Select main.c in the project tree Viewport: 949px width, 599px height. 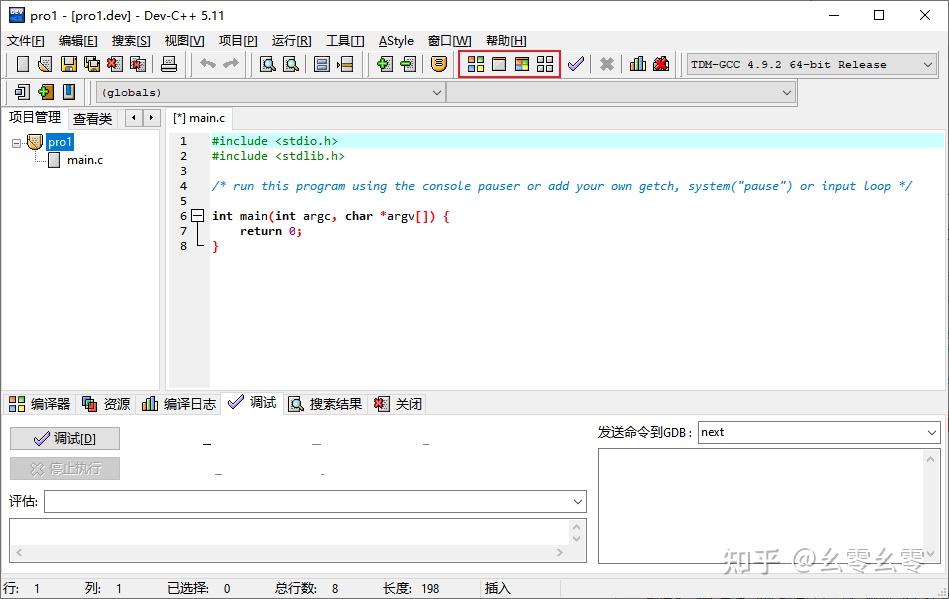(85, 160)
